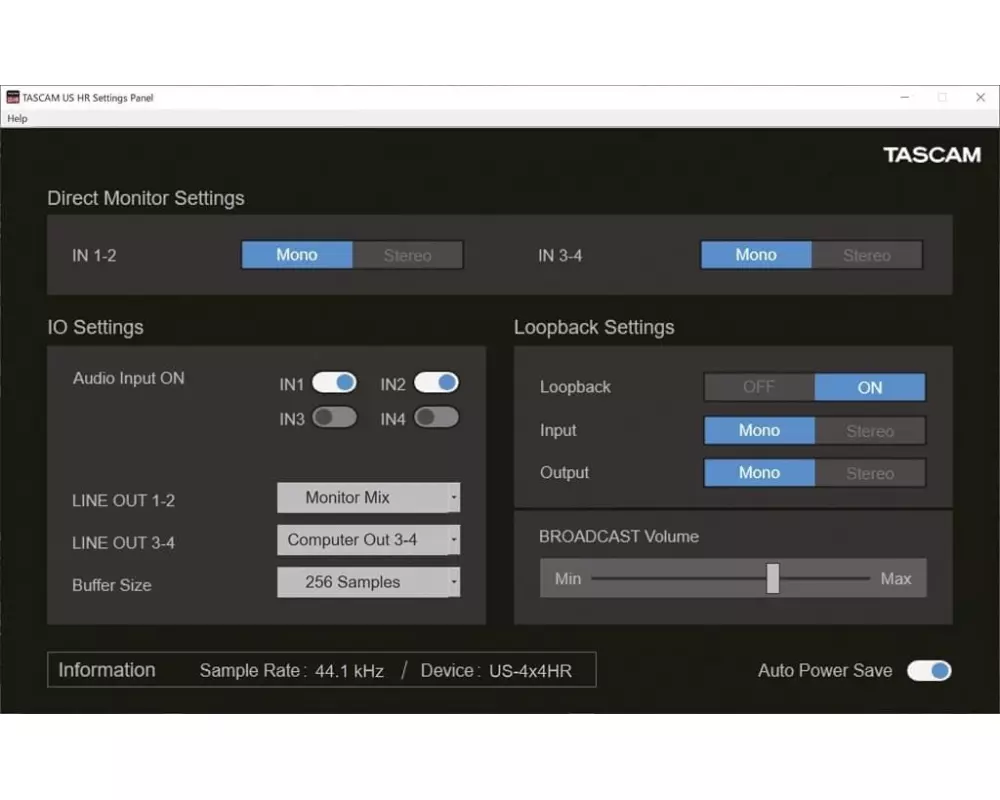Click the TASCAM logo
Viewport: 1000px width, 800px height.
tap(931, 155)
